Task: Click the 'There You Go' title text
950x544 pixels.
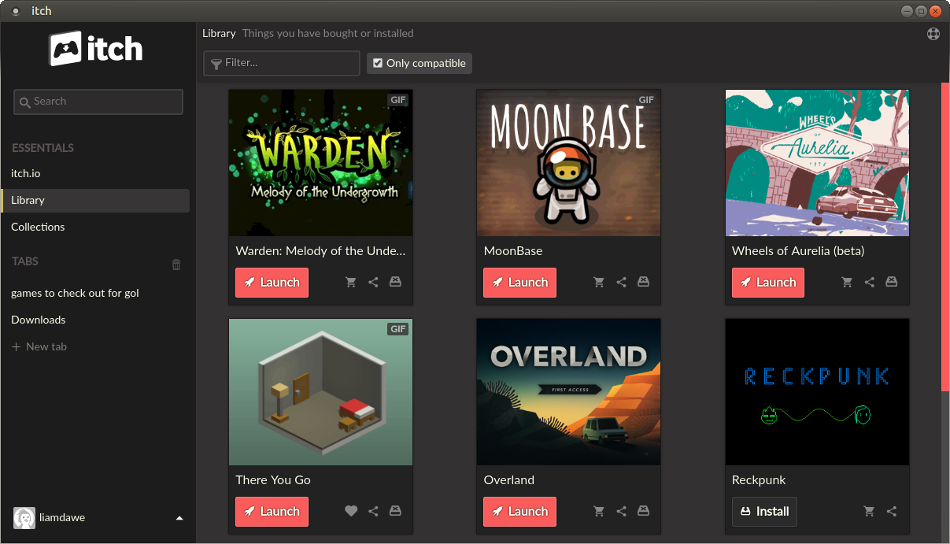Action: 273,480
